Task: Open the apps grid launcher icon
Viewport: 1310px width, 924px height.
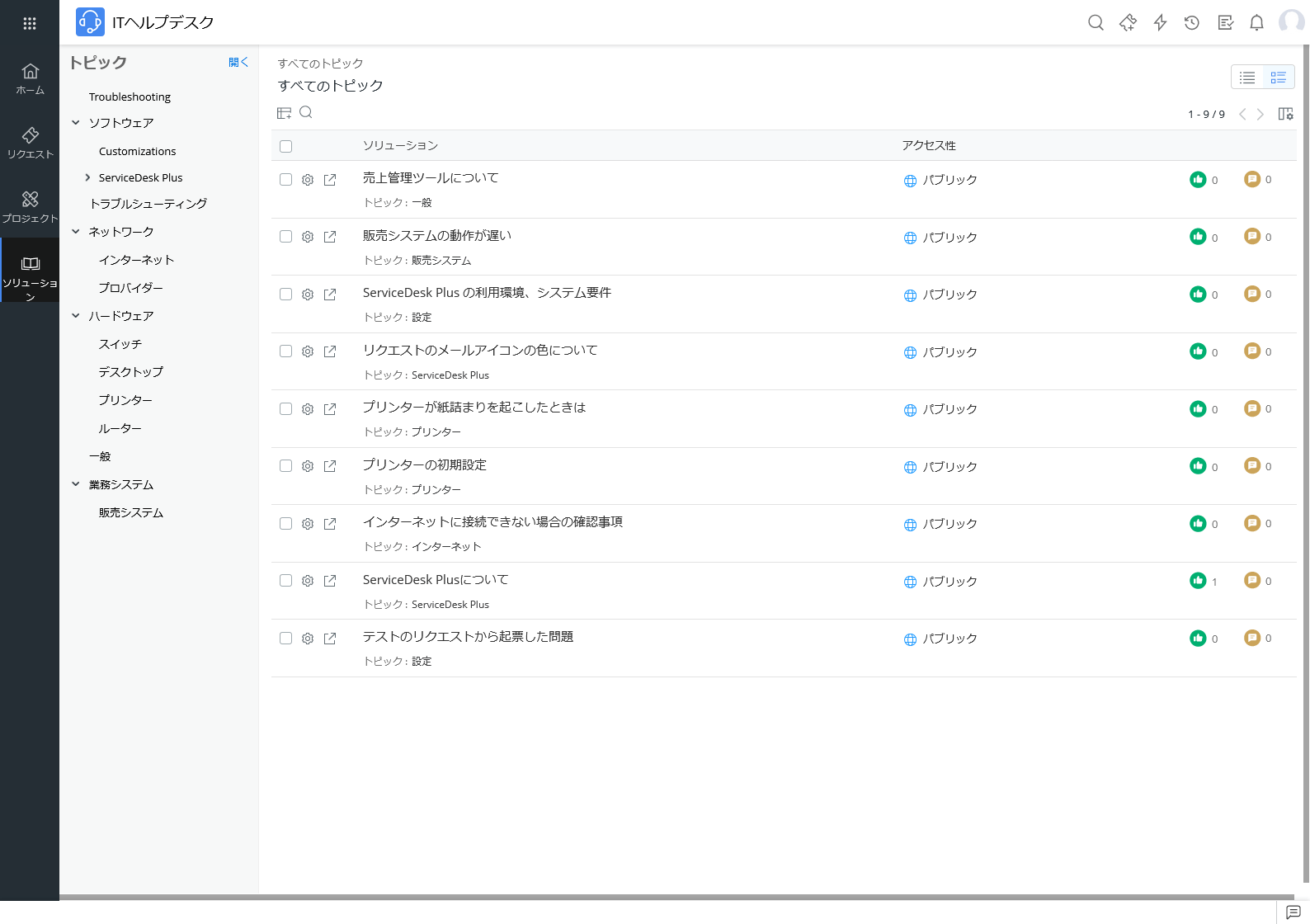Action: (30, 23)
